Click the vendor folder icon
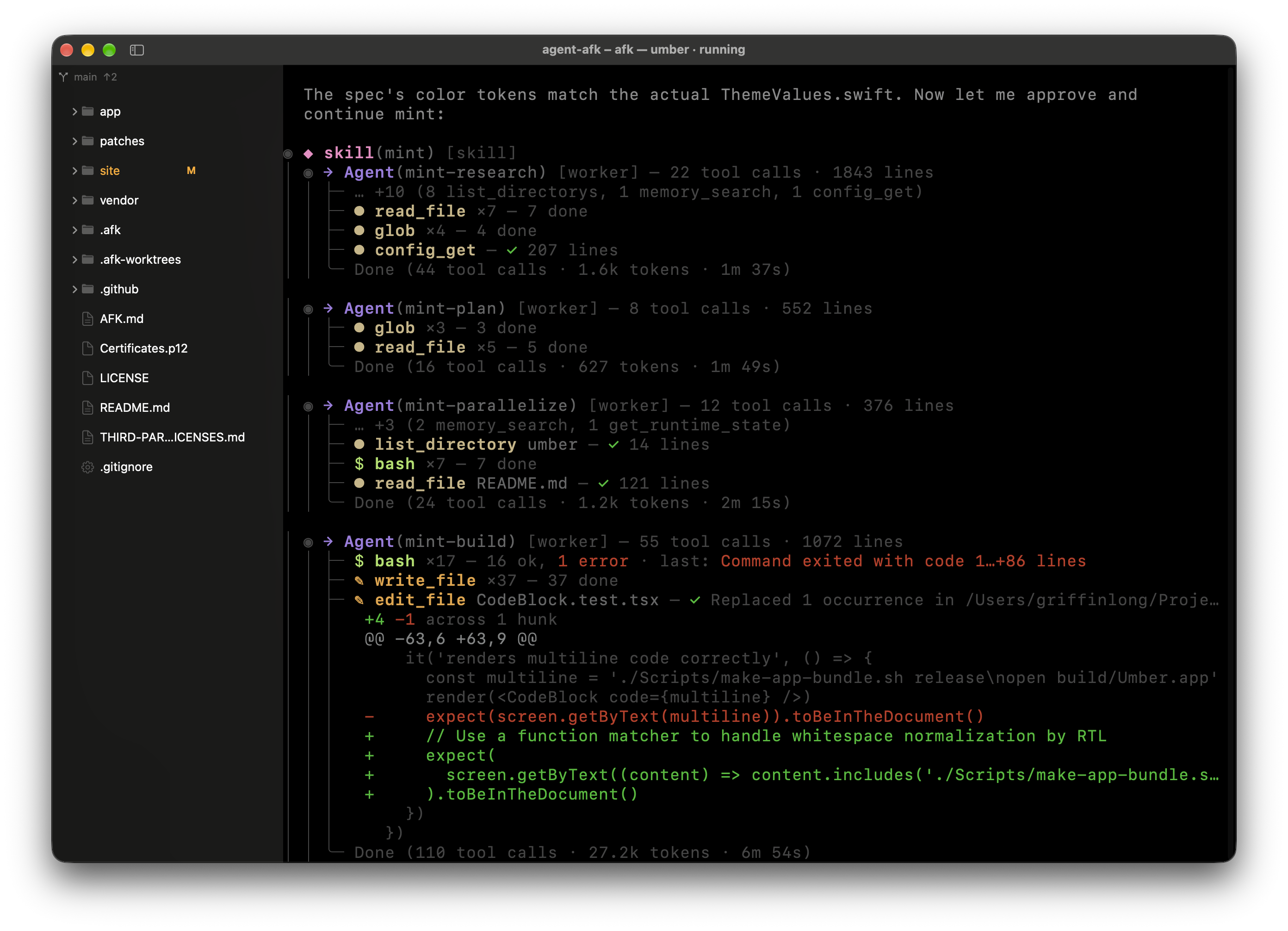 87,200
